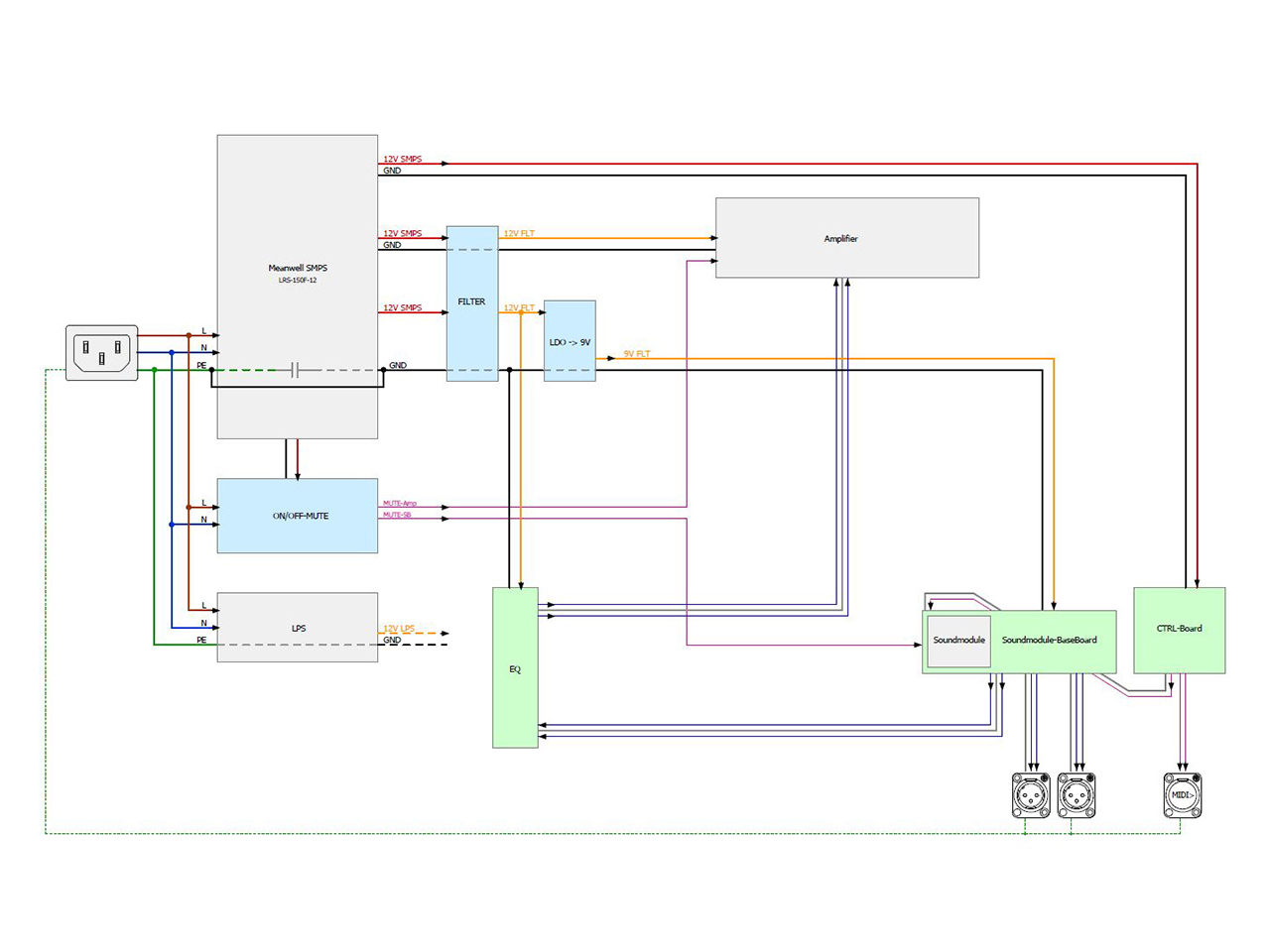Image resolution: width=1270 pixels, height=952 pixels.
Task: Click the MUTE-Amp signal label
Action: coord(400,504)
